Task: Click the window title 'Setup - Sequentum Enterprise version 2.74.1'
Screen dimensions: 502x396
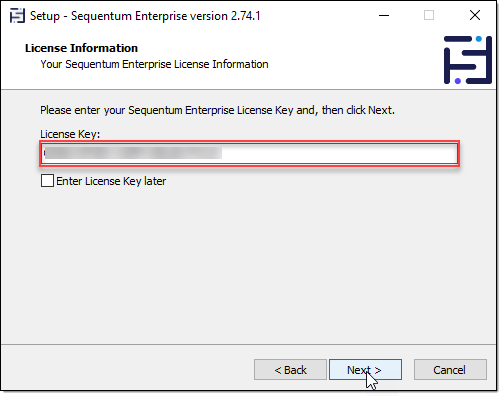Action: tap(145, 16)
